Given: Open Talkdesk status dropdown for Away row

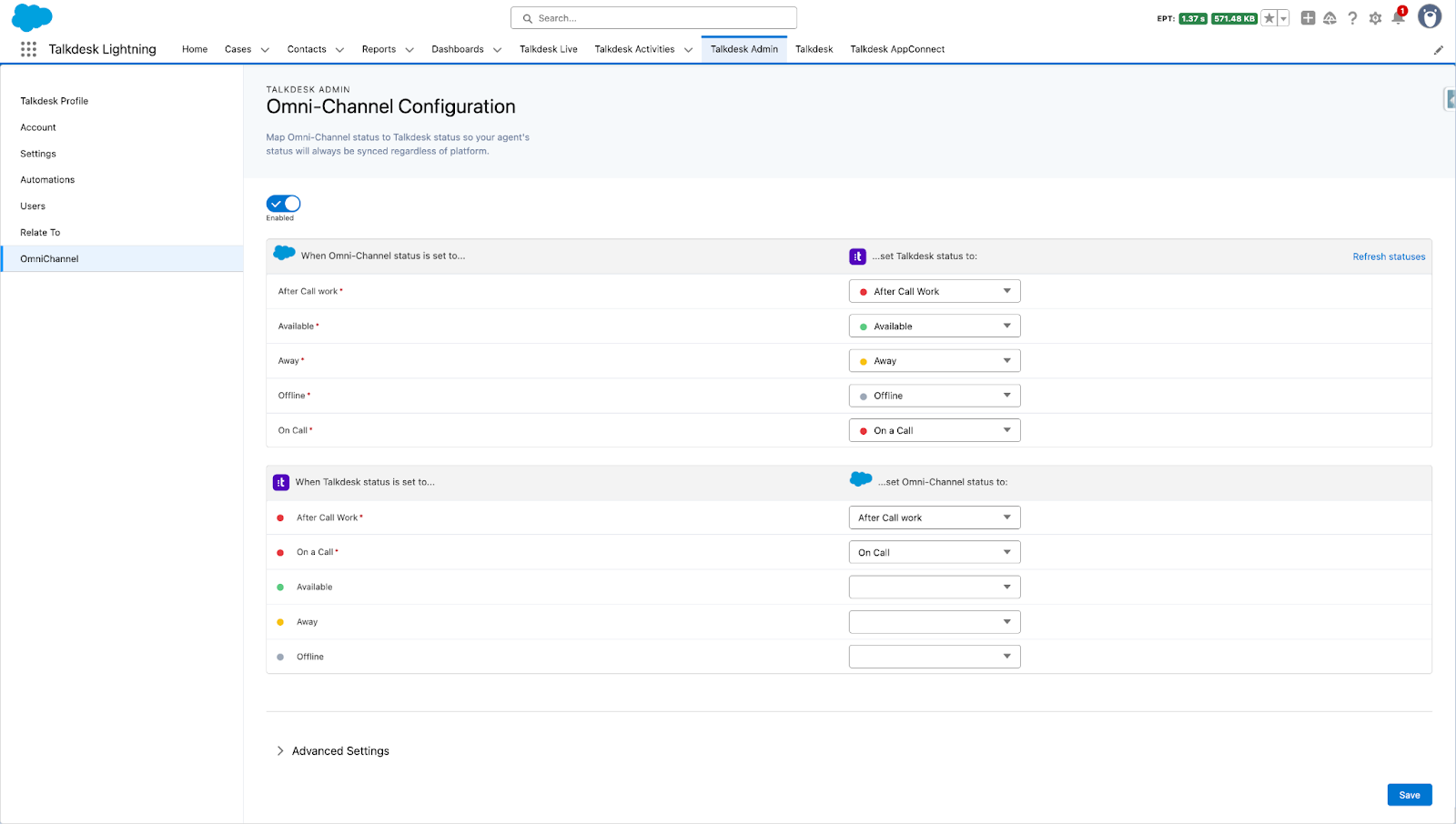Looking at the screenshot, I should 935,361.
